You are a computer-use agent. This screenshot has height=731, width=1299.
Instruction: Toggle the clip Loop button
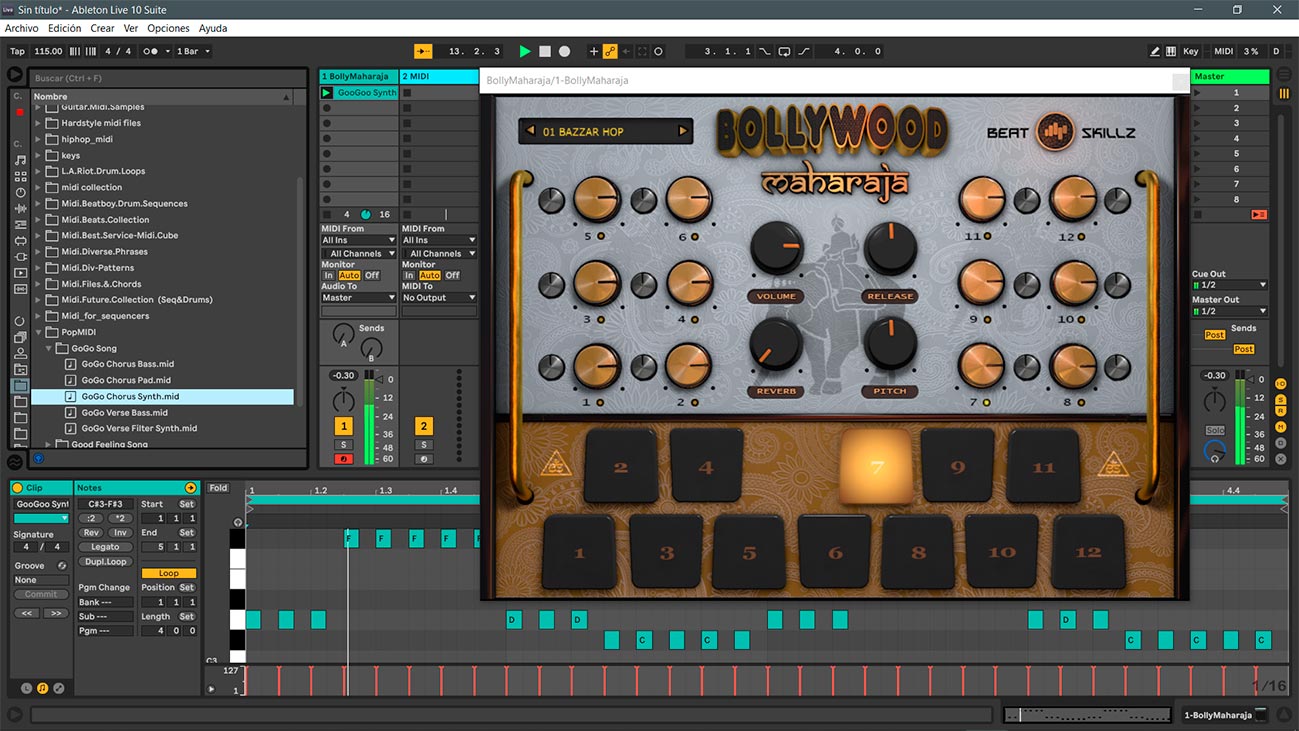tap(169, 573)
